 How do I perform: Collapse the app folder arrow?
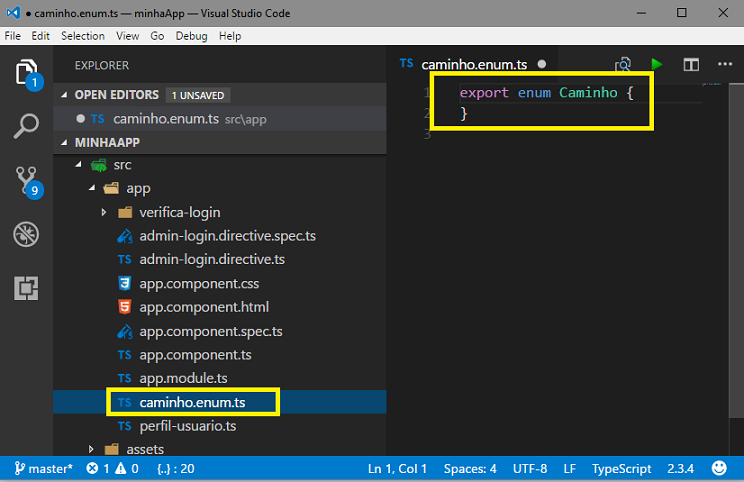[x=92, y=188]
